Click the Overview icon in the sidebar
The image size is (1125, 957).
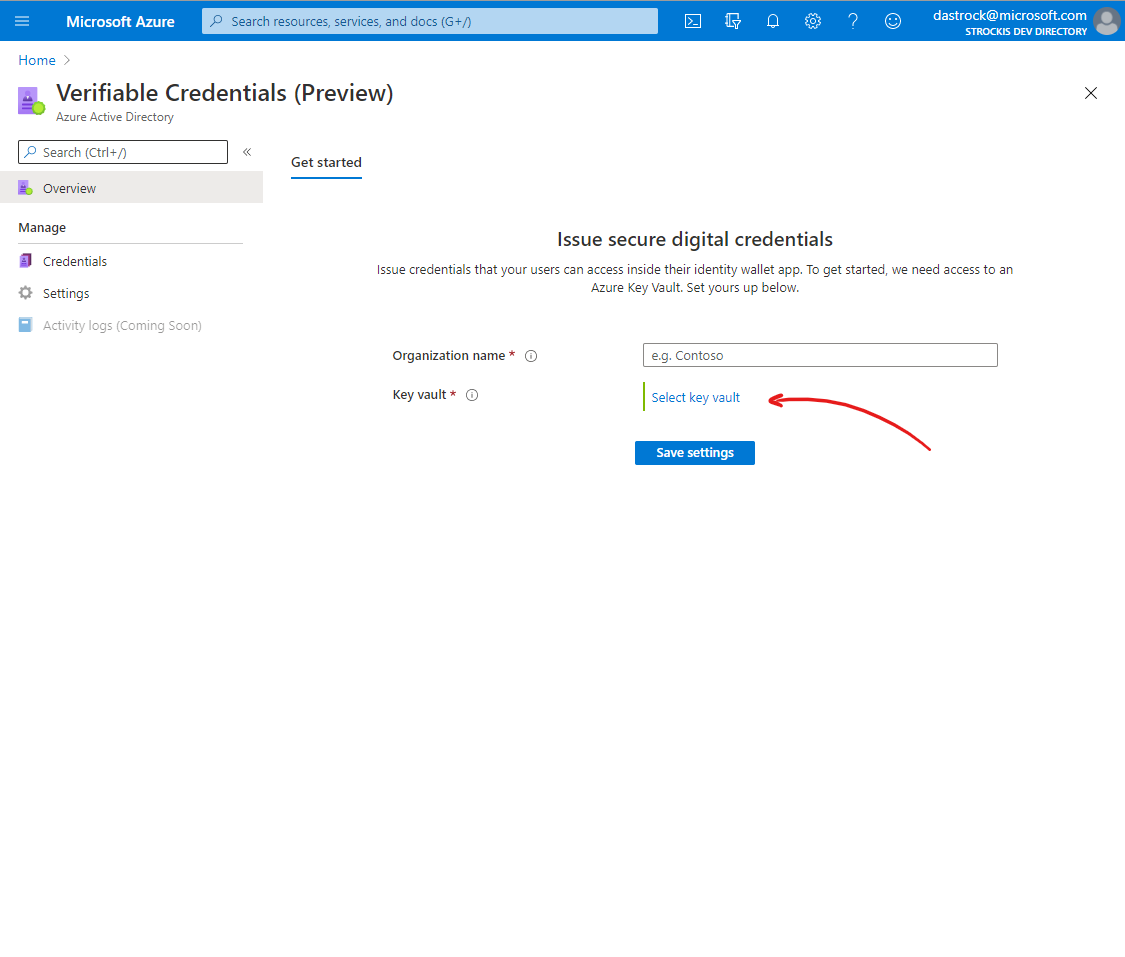25,188
